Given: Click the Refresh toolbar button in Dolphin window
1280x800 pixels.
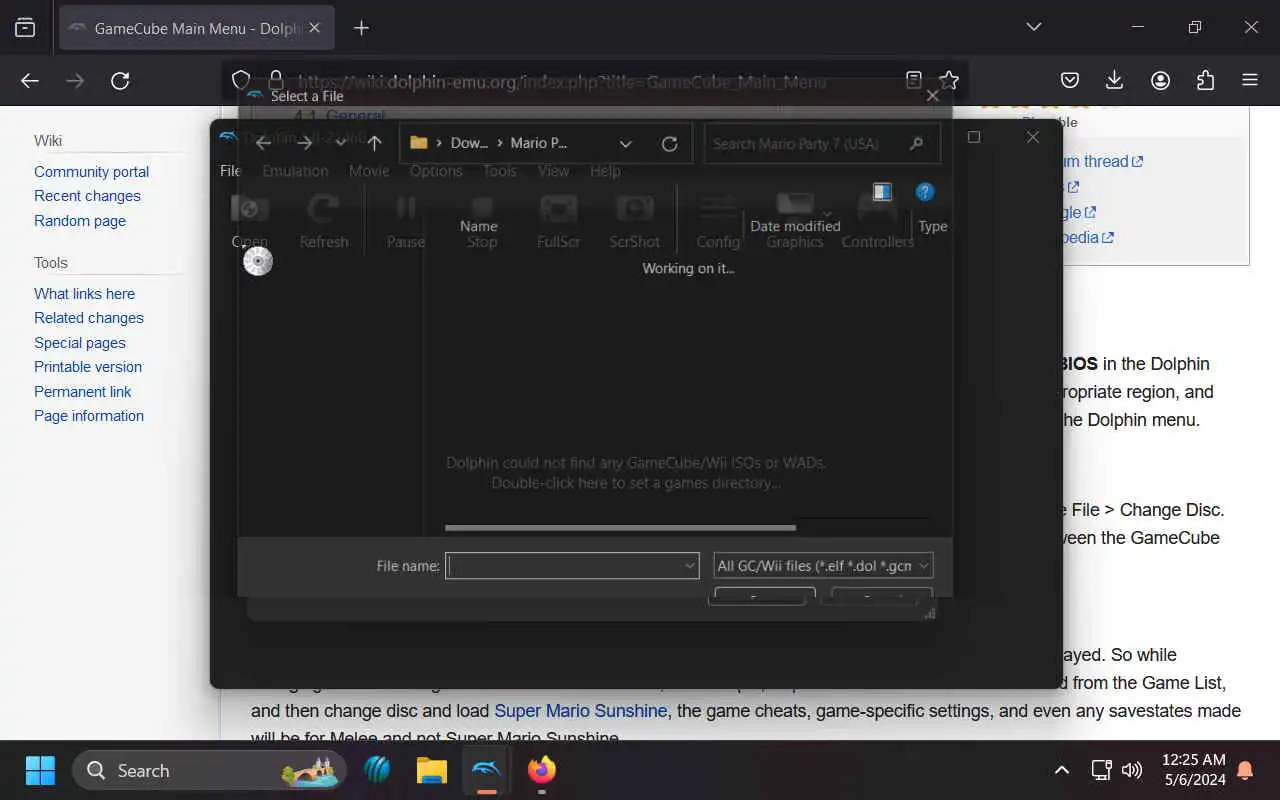Looking at the screenshot, I should click(x=323, y=221).
